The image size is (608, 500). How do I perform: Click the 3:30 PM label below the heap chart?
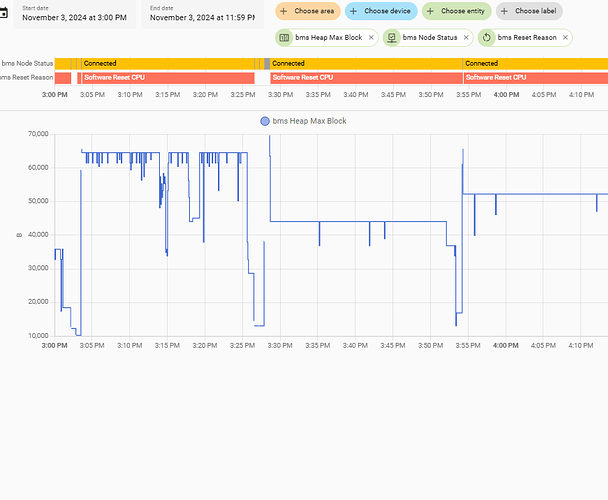tap(280, 346)
